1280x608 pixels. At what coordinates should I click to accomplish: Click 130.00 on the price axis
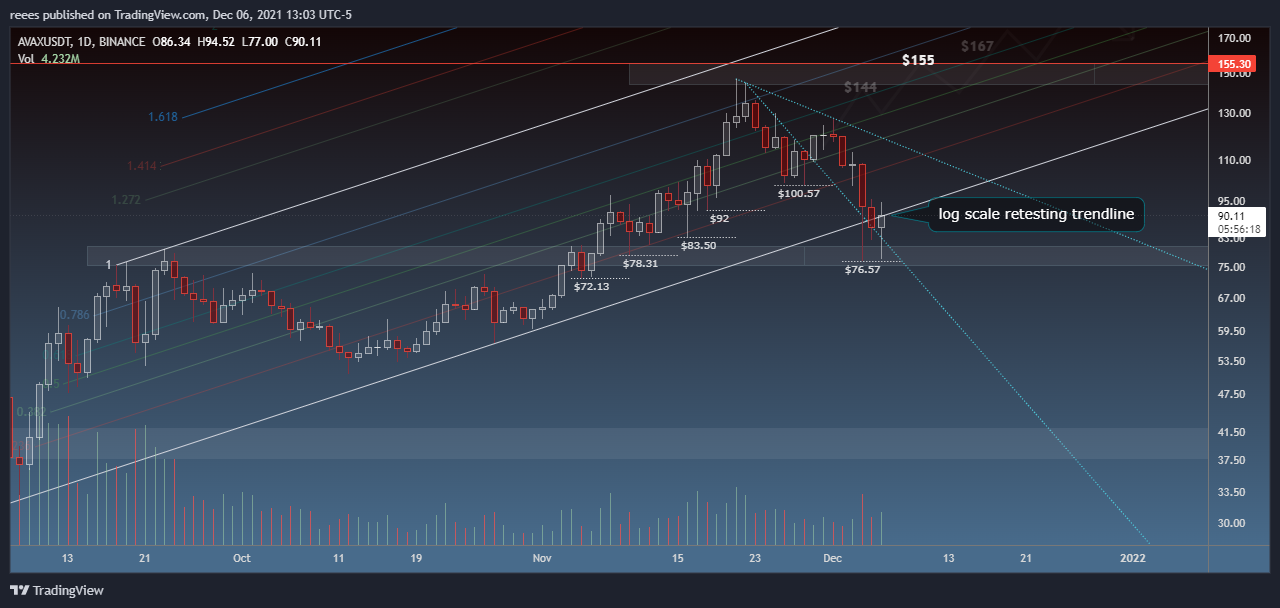pyautogui.click(x=1236, y=113)
